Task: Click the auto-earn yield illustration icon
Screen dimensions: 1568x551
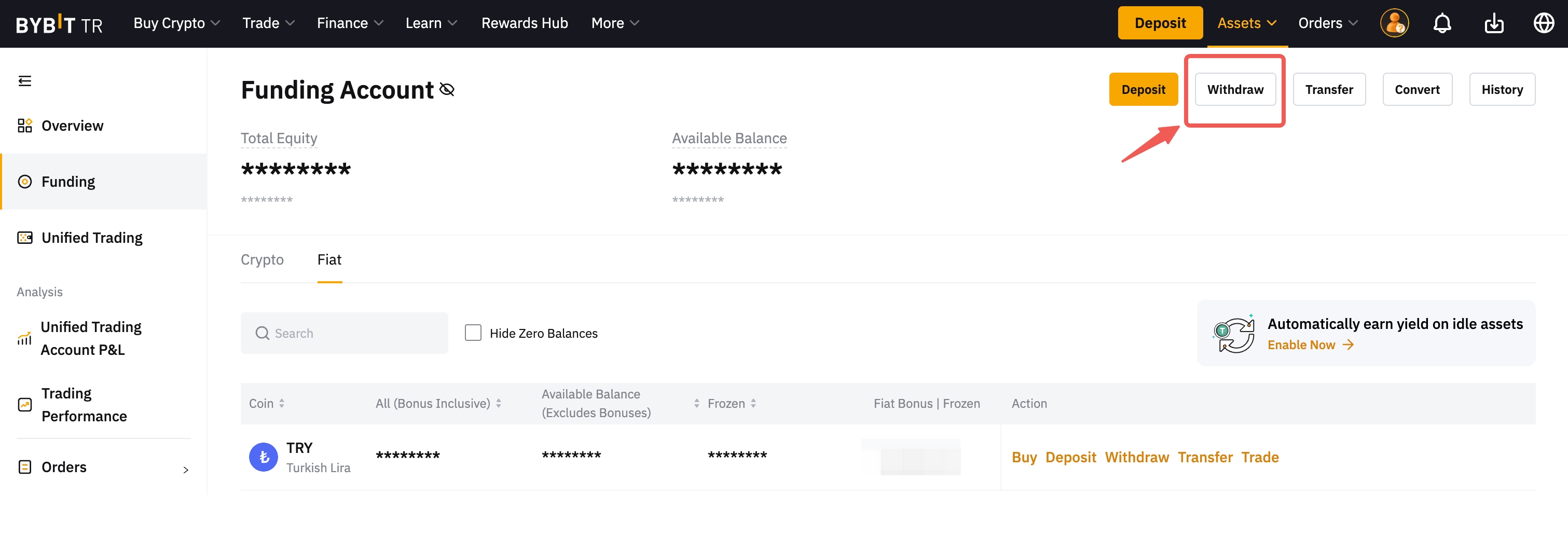Action: pyautogui.click(x=1233, y=334)
